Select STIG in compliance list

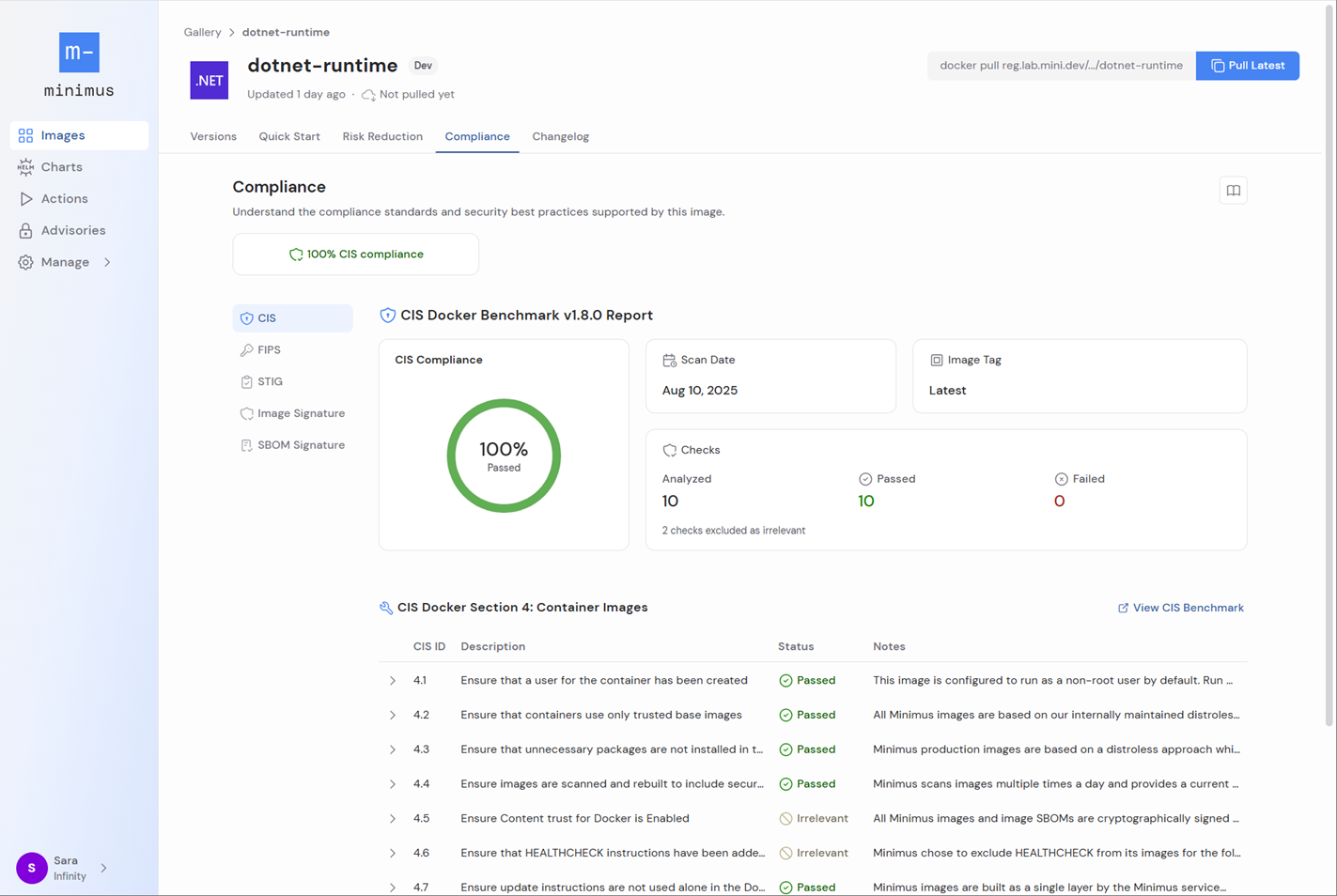point(292,382)
